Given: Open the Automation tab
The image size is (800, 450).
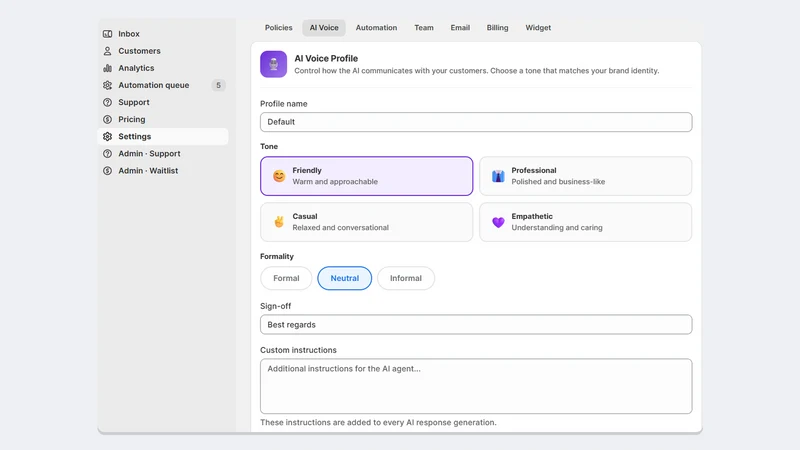Looking at the screenshot, I should (x=376, y=28).
